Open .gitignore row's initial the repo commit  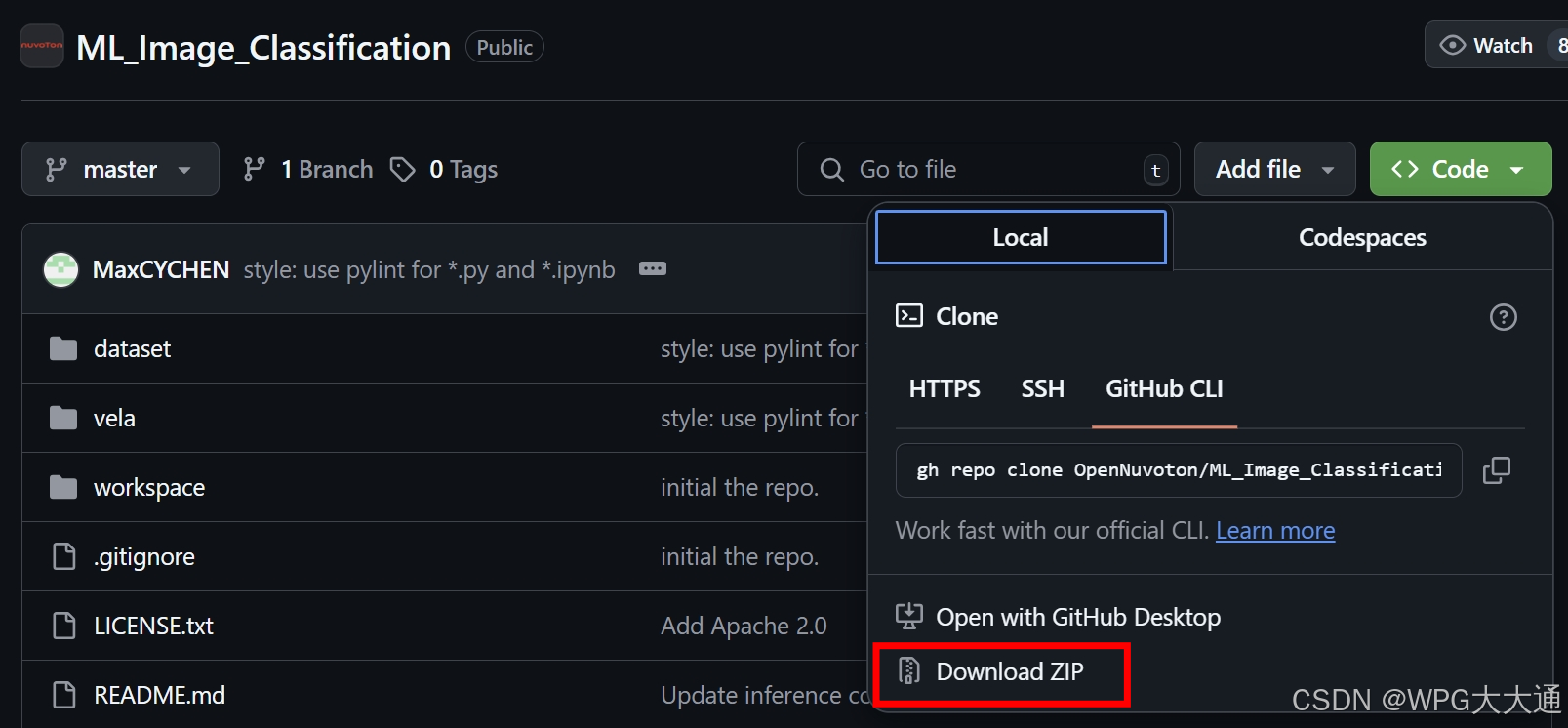coord(740,556)
